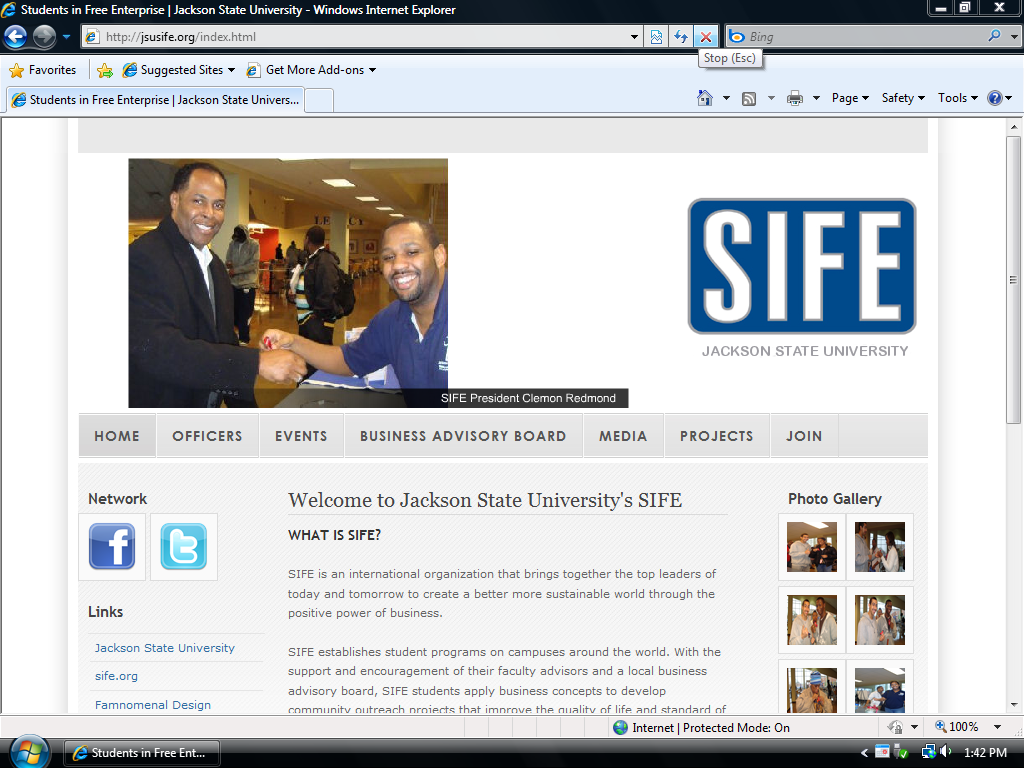The width and height of the screenshot is (1024, 768).
Task: Click the Help question mark icon
Action: click(995, 98)
